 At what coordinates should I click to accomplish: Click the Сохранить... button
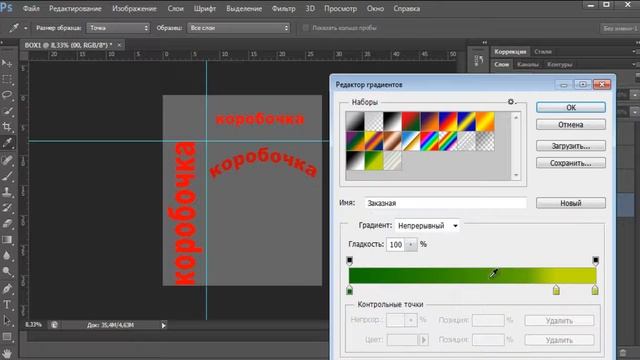(571, 163)
